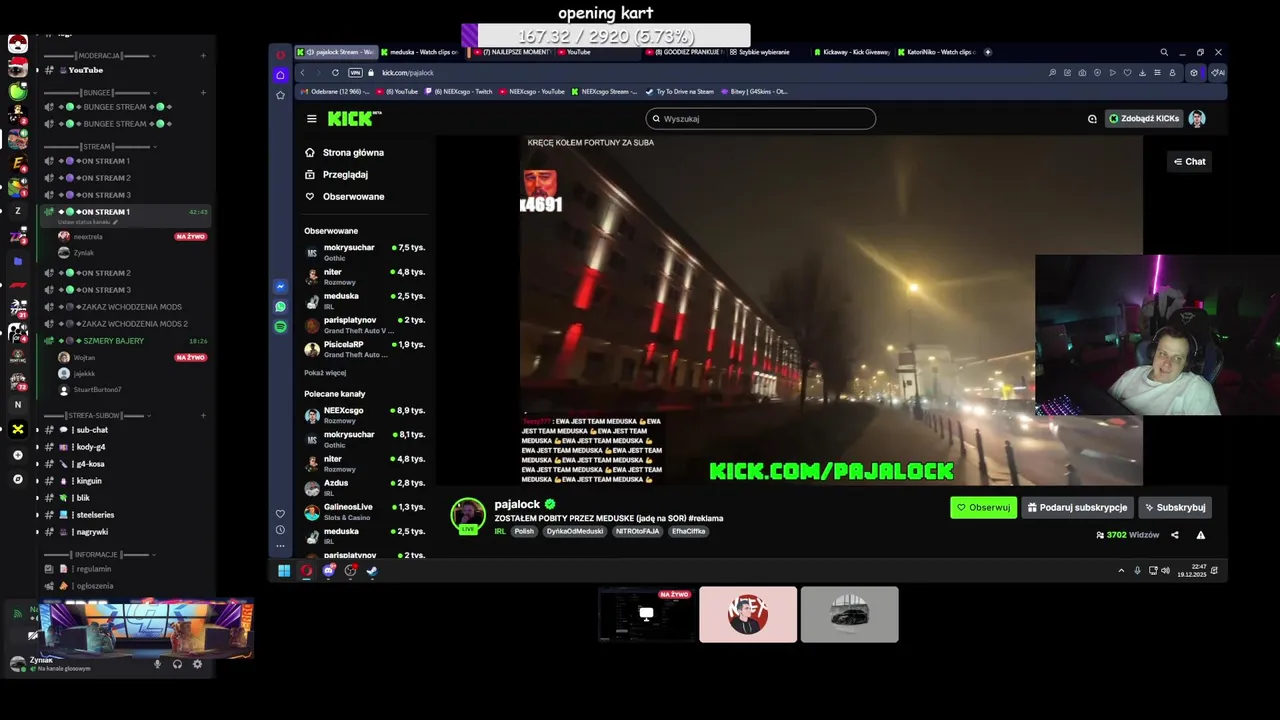
Task: Toggle Discord headphones deafen
Action: [177, 664]
